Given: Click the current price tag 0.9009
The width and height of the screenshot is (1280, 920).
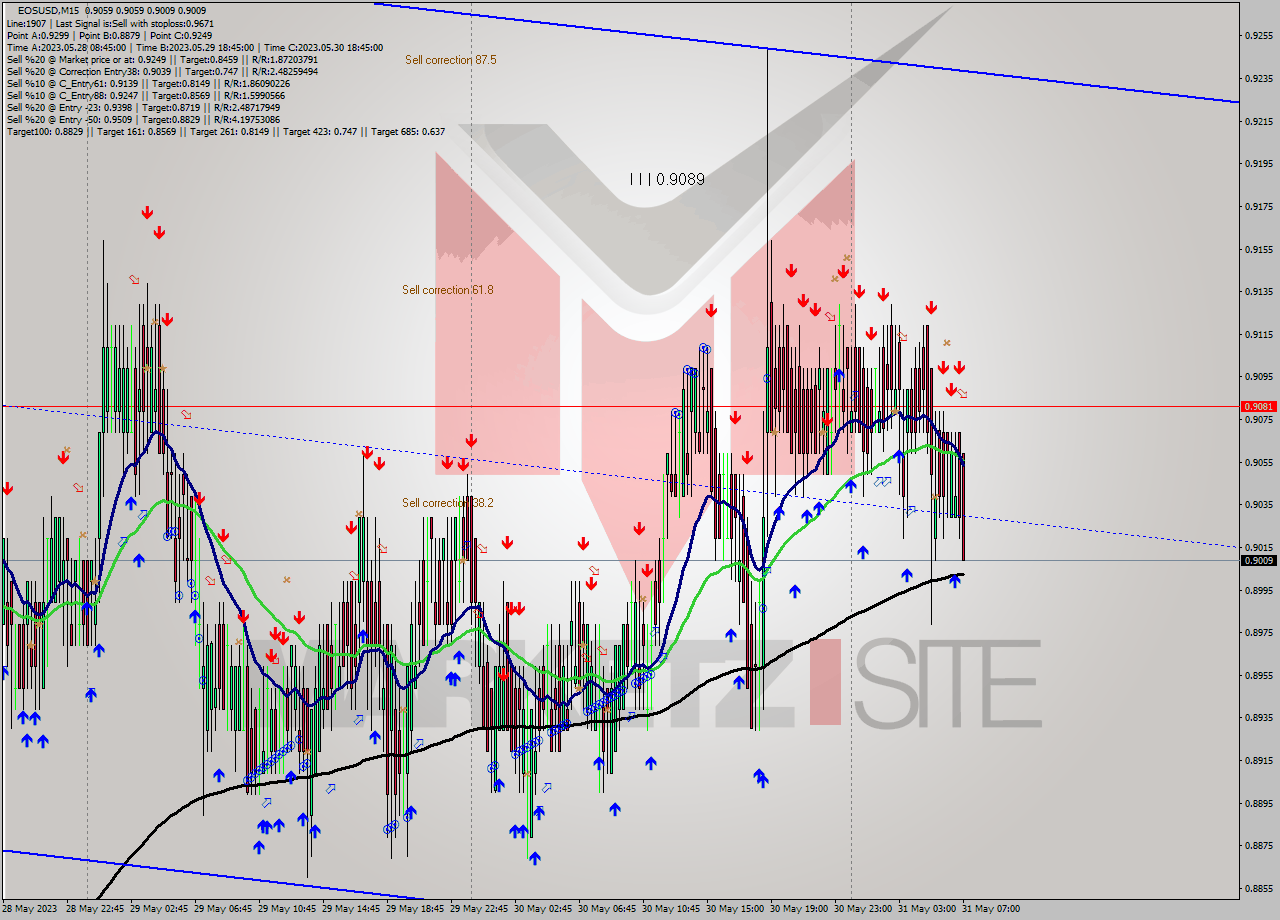Looking at the screenshot, I should [x=1257, y=560].
